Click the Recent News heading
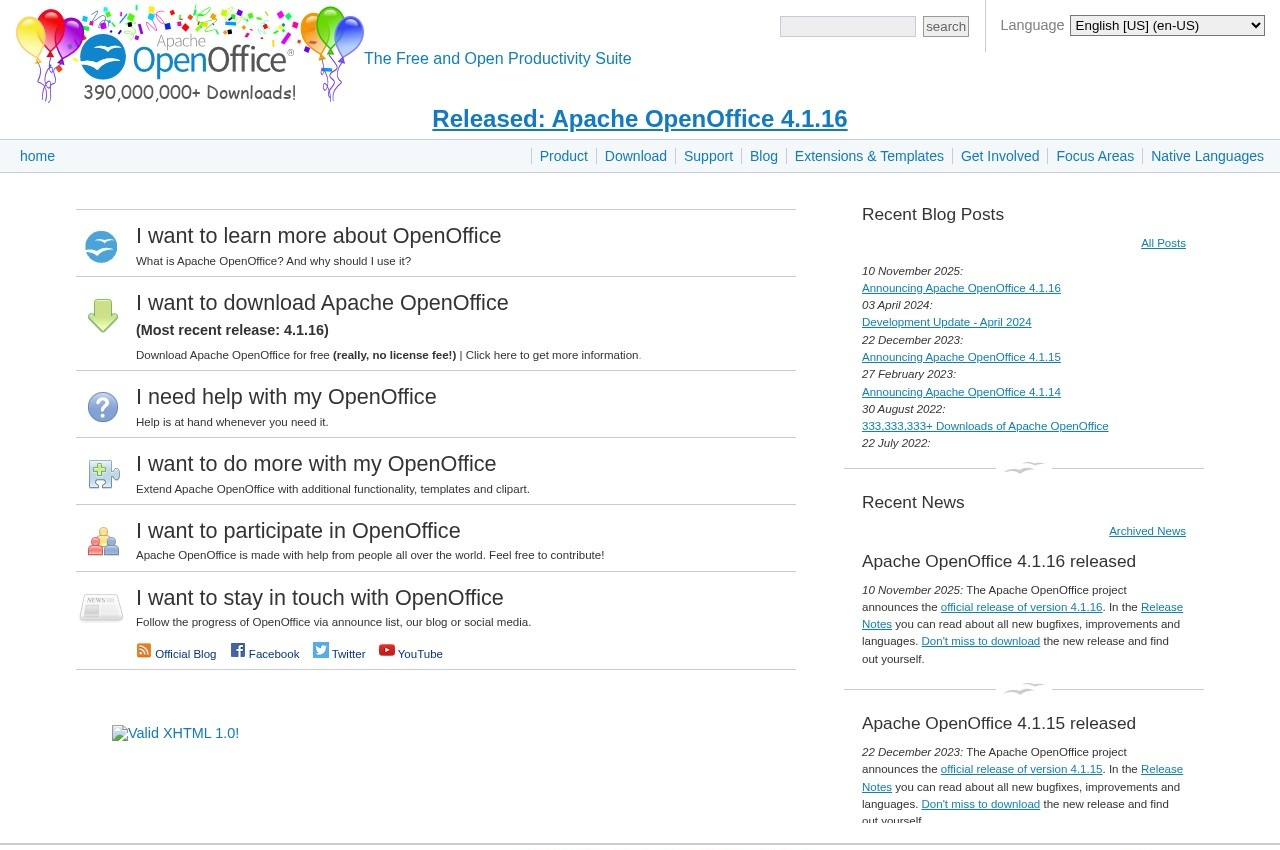The width and height of the screenshot is (1280, 850). 913,502
